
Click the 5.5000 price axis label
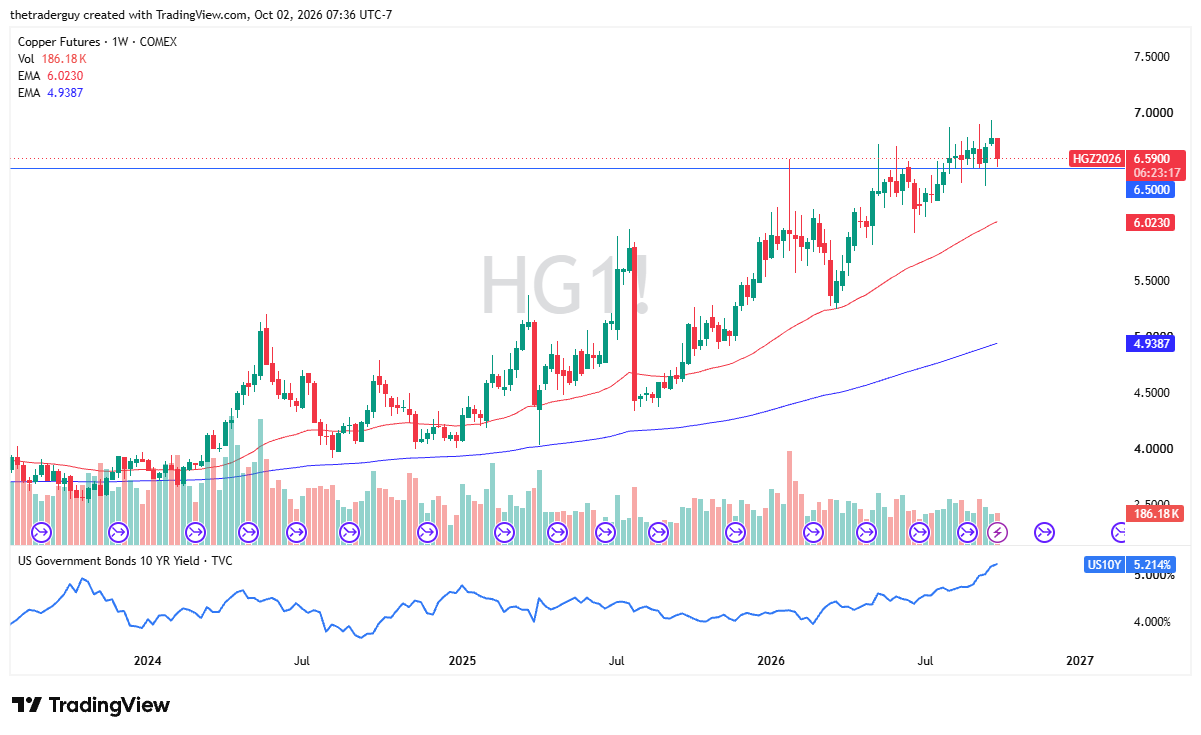(x=1153, y=281)
